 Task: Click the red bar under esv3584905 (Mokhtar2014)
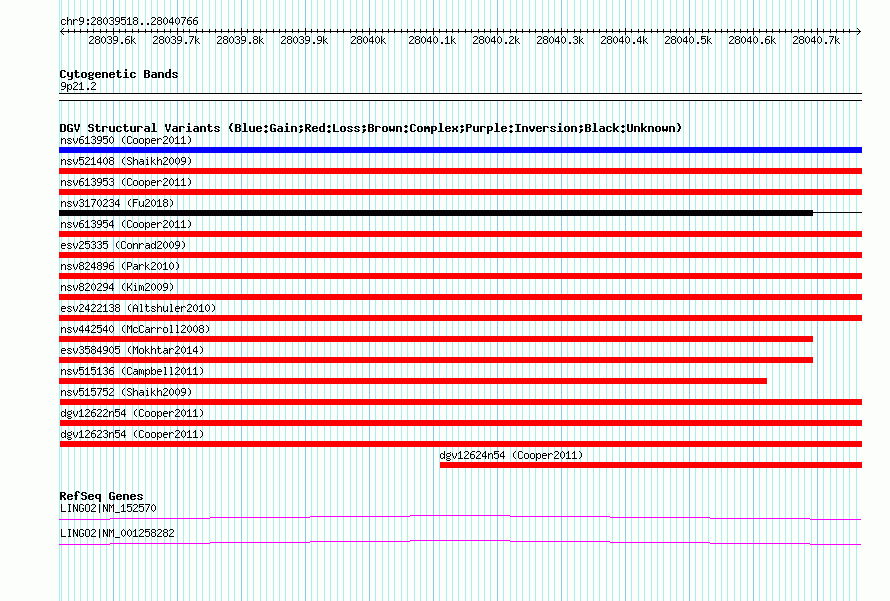pyautogui.click(x=436, y=360)
